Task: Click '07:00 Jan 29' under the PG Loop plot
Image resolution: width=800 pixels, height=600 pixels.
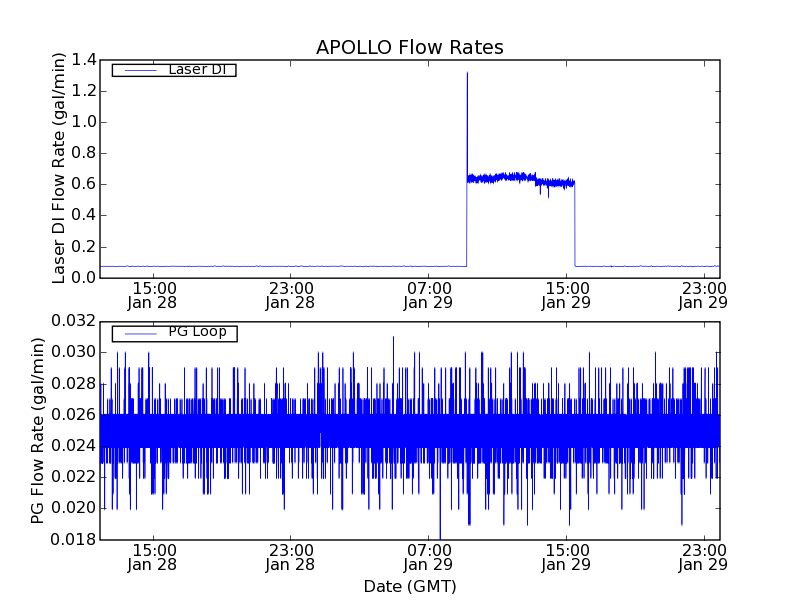Action: click(428, 558)
